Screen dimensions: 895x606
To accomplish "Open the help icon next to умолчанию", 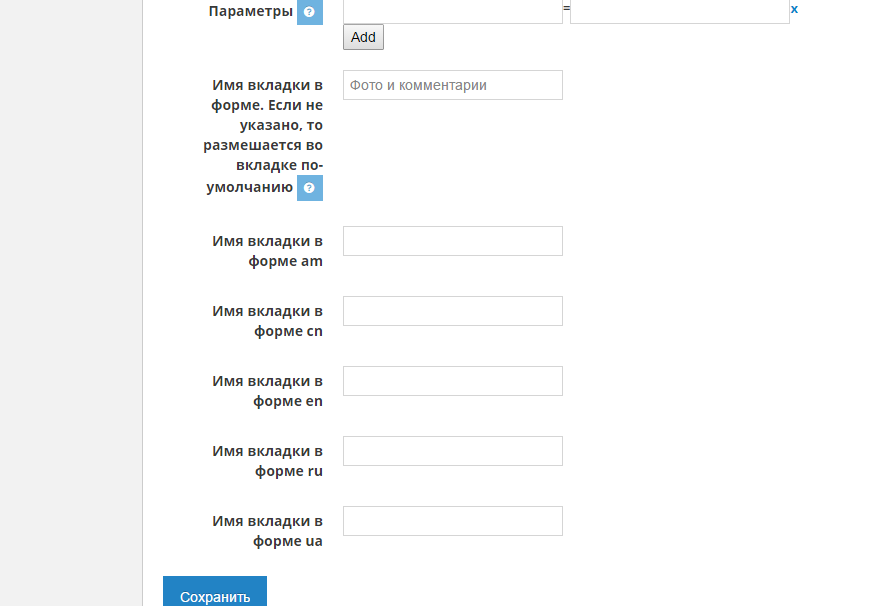I will (309, 188).
